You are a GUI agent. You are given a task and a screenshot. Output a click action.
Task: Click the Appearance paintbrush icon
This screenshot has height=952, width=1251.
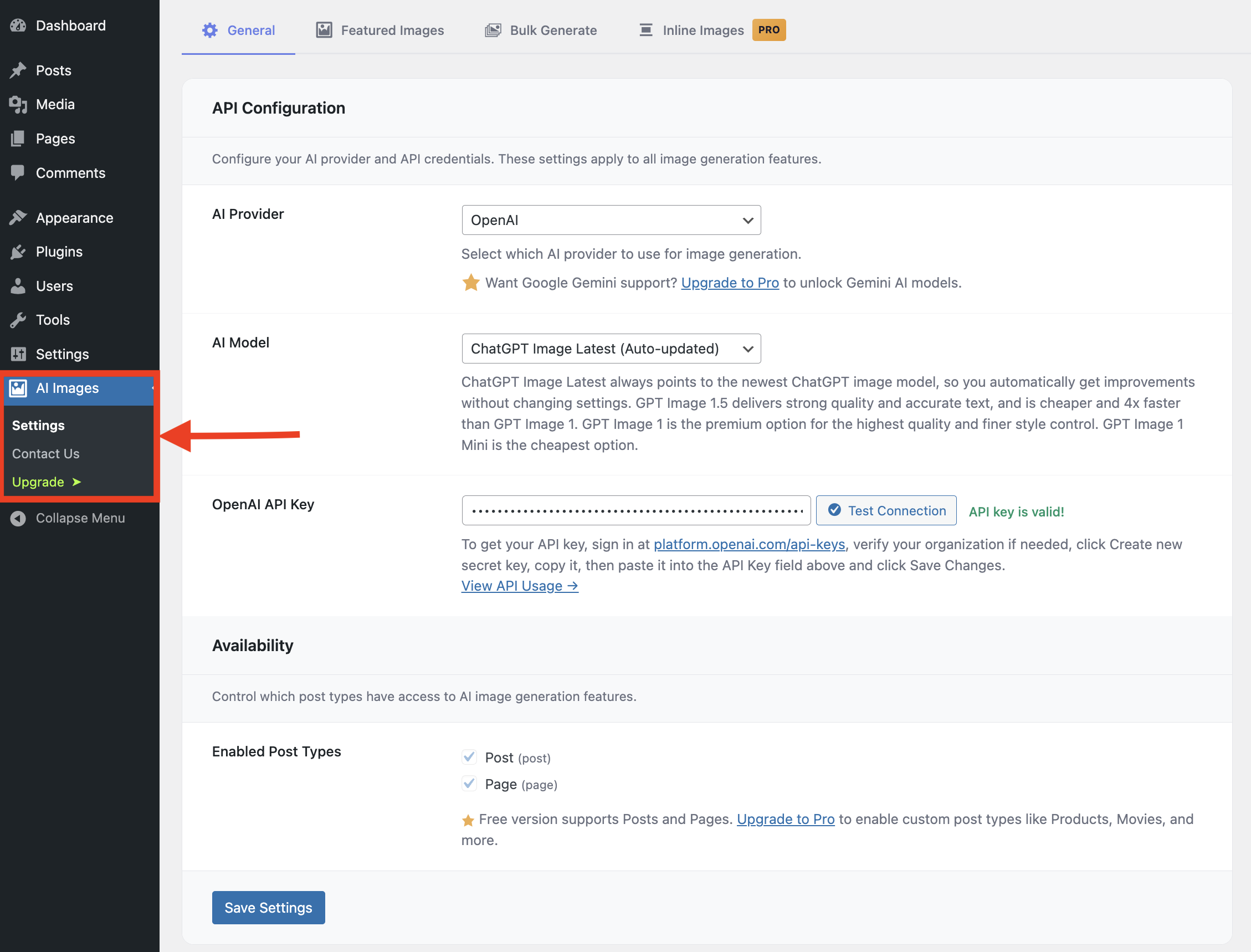tap(18, 218)
